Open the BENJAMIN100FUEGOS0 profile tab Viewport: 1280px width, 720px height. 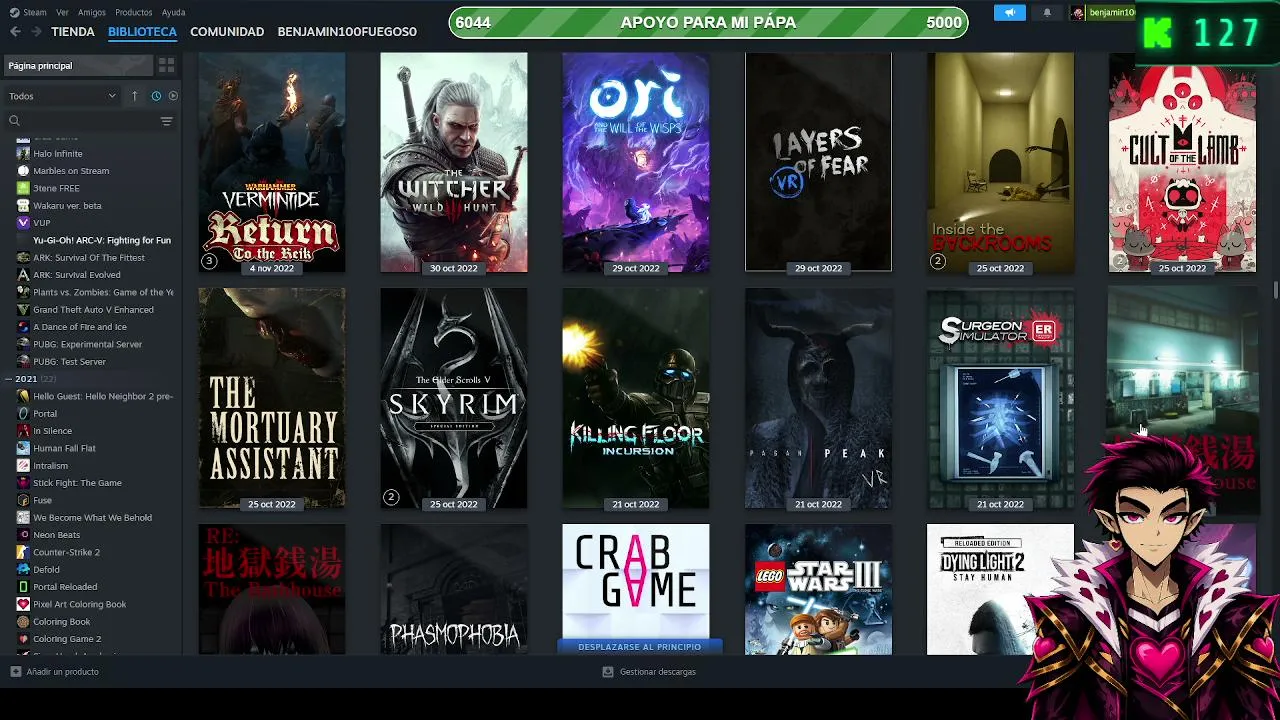[347, 32]
